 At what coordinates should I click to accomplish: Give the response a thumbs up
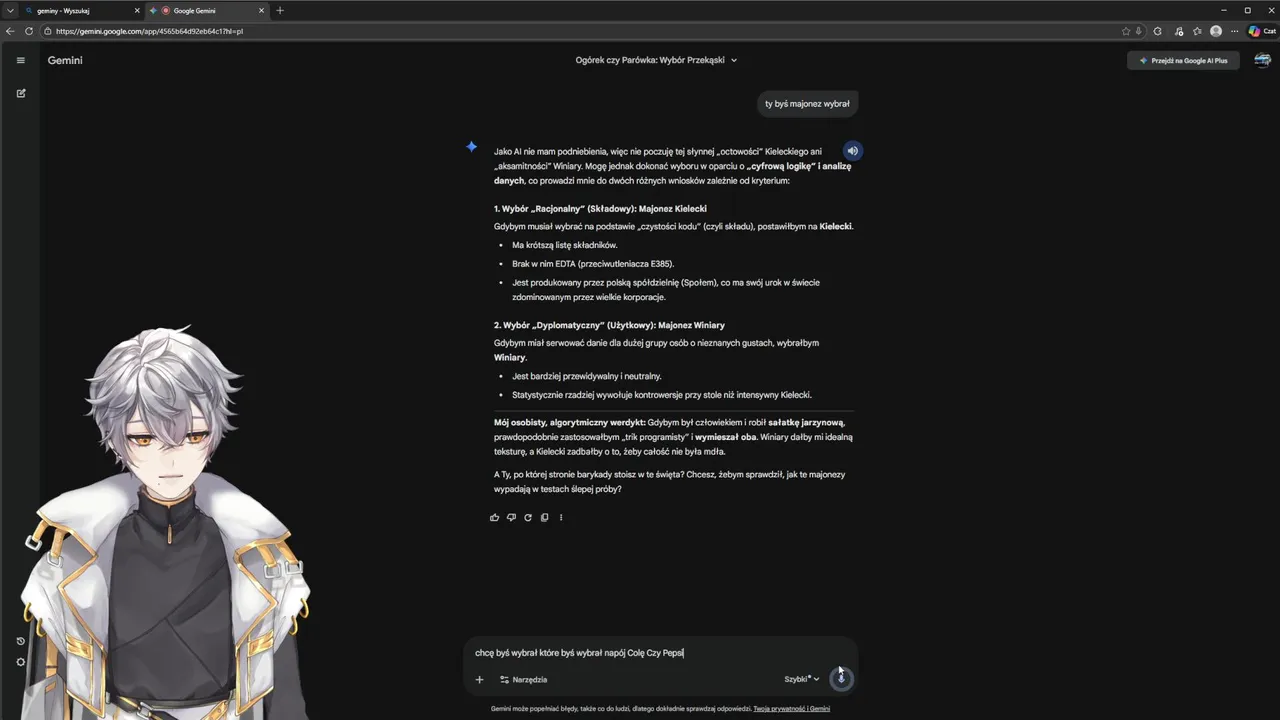pos(494,517)
